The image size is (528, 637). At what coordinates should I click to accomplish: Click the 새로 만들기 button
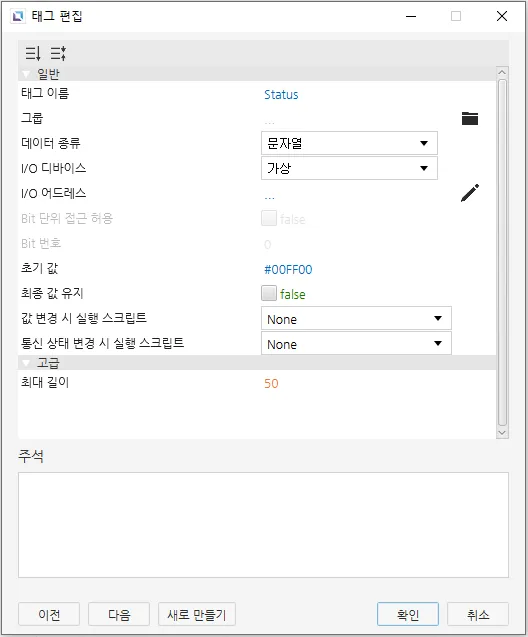(197, 614)
